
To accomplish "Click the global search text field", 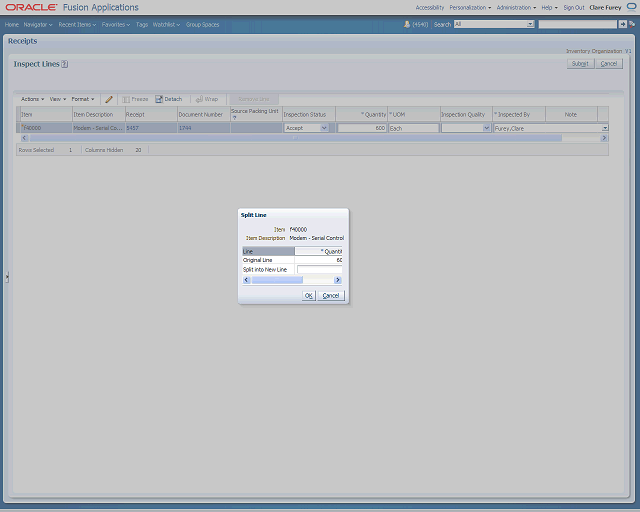I will pos(578,24).
